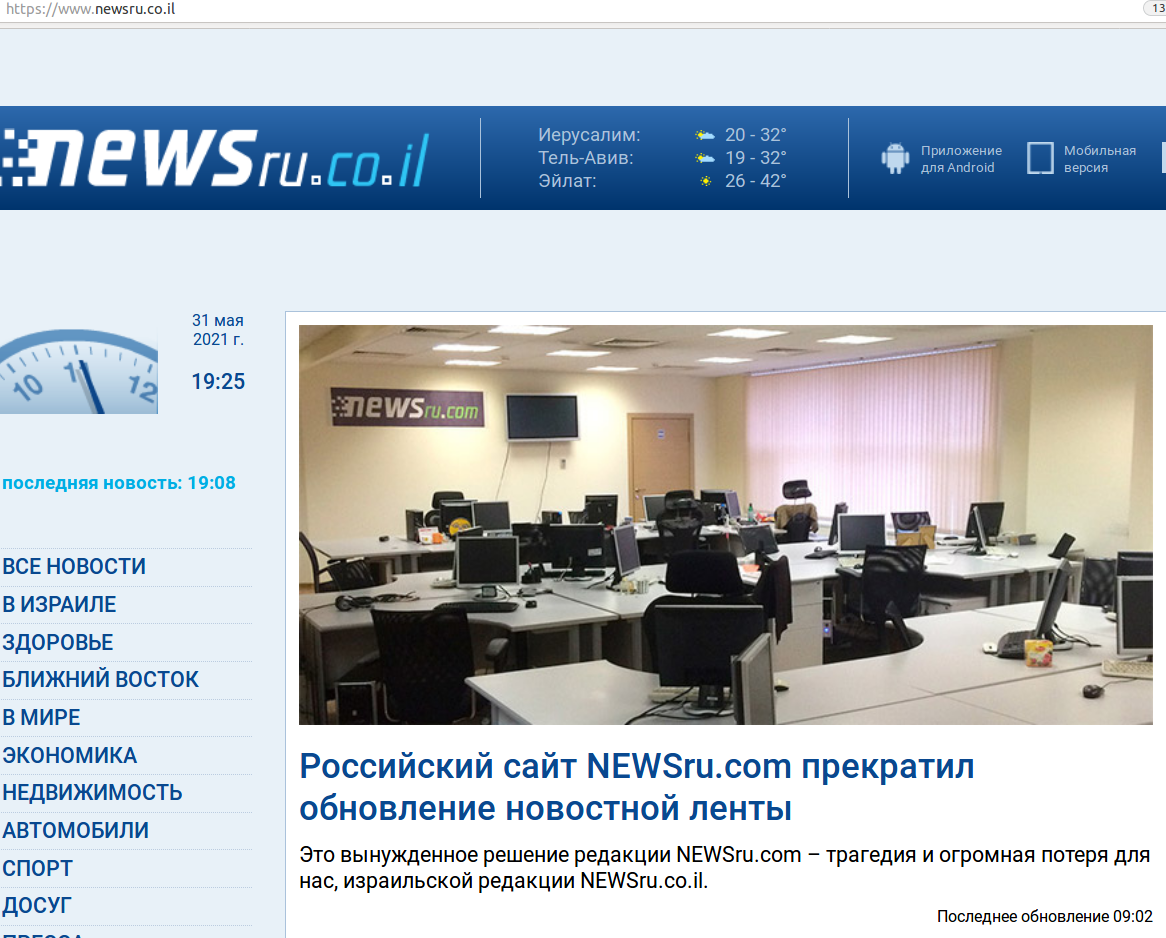This screenshot has width=1166, height=938.
Task: Select the 'ЗДОРОВЬЕ' menu item
Action: tap(58, 642)
